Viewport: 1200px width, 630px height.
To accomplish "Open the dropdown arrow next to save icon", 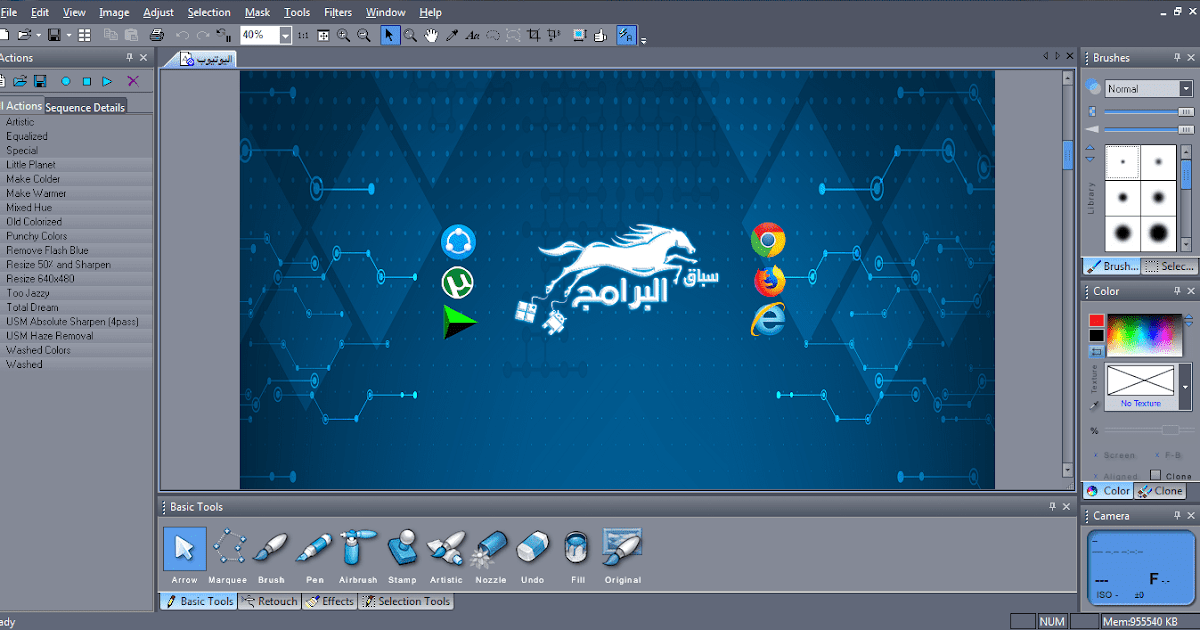I will (x=68, y=35).
